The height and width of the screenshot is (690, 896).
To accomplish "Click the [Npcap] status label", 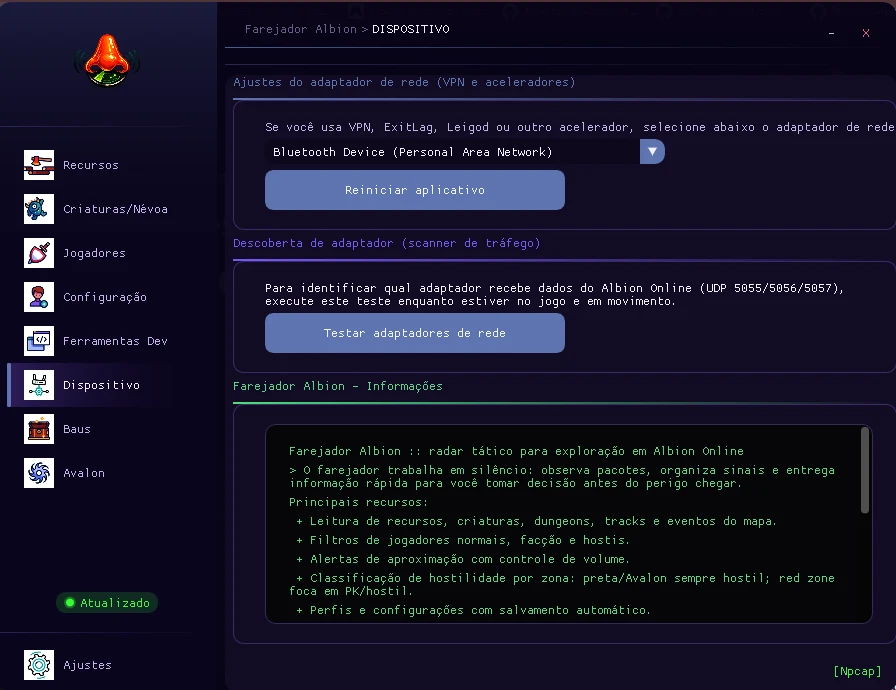I will (x=857, y=671).
